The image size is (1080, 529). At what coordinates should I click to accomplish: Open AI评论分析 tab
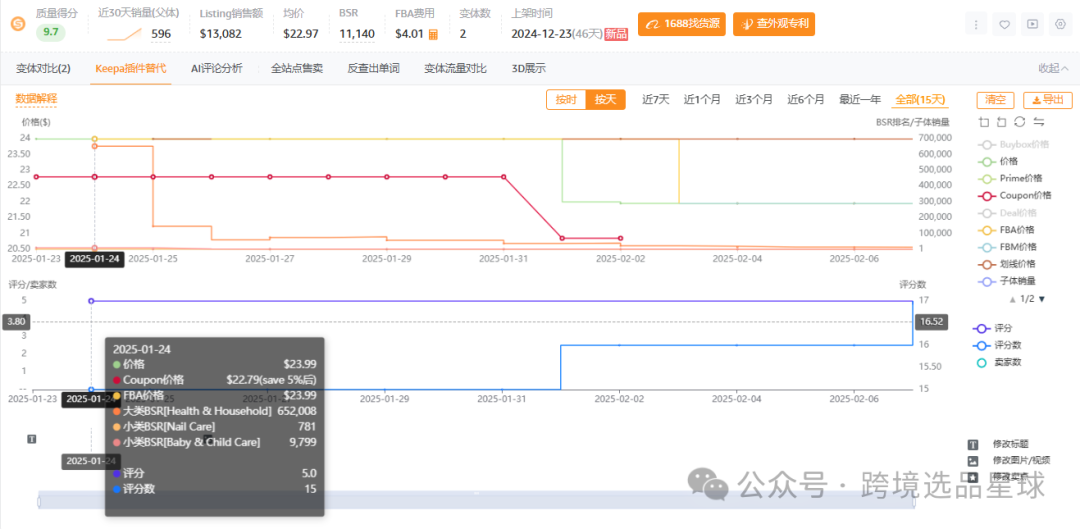coord(216,68)
